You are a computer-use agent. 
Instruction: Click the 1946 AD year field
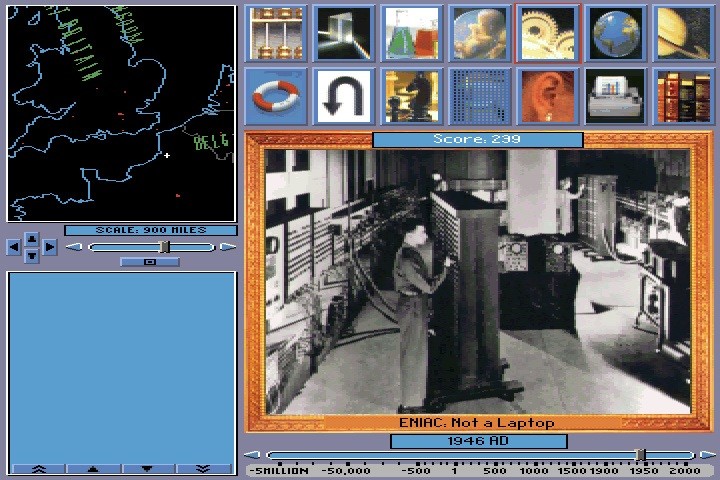point(478,441)
